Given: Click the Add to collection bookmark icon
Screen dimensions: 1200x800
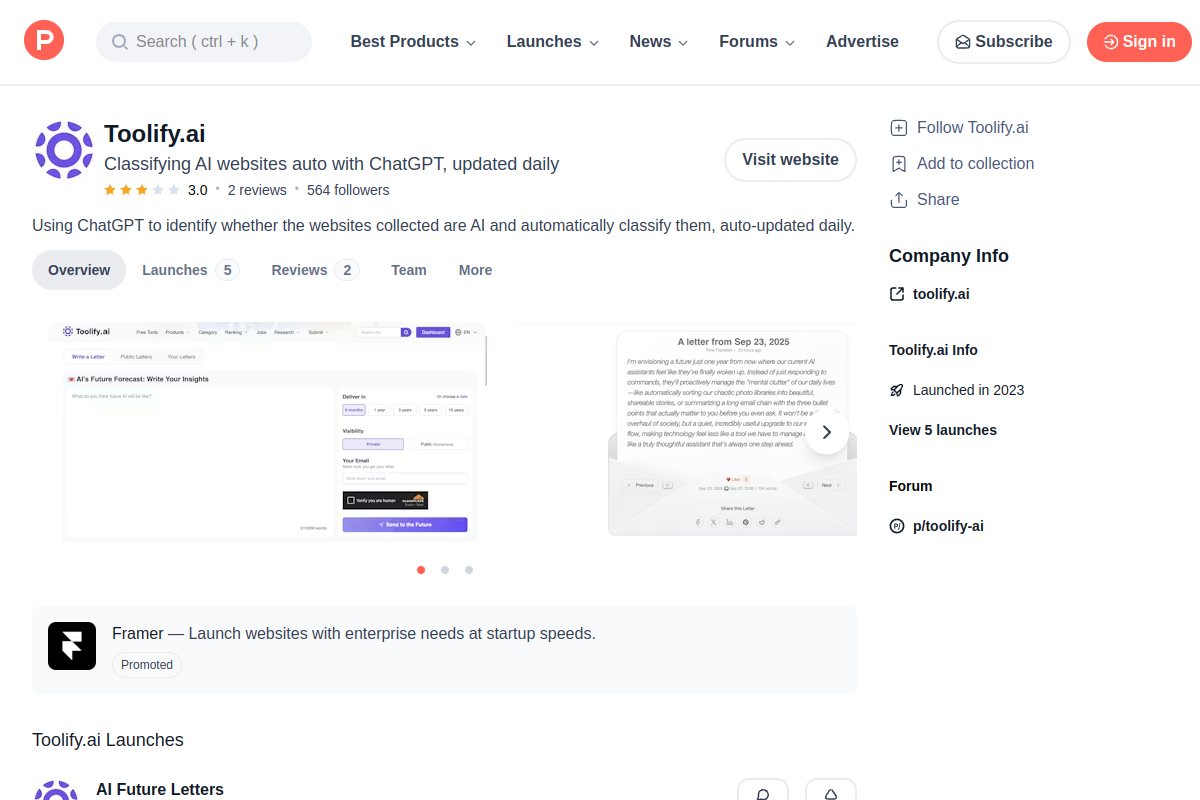Looking at the screenshot, I should (897, 163).
